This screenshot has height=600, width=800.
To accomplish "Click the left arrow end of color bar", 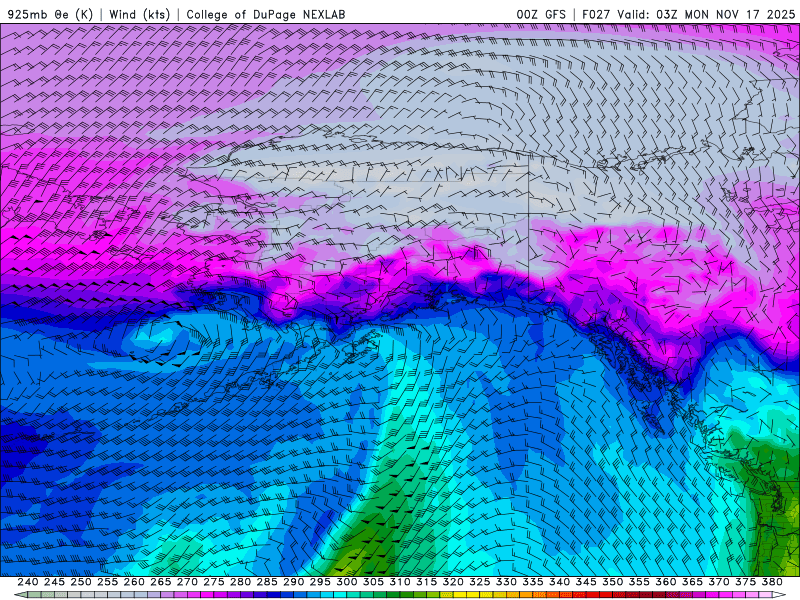I will [x=20, y=595].
